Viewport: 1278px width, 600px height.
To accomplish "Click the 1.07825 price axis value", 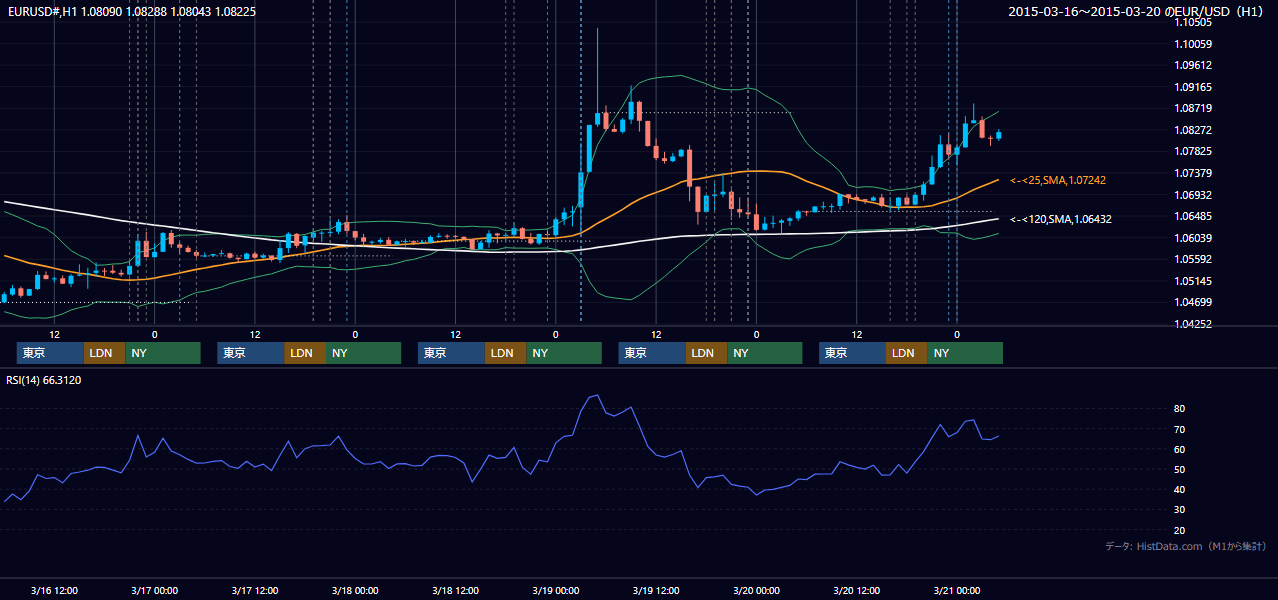I will click(x=1194, y=151).
